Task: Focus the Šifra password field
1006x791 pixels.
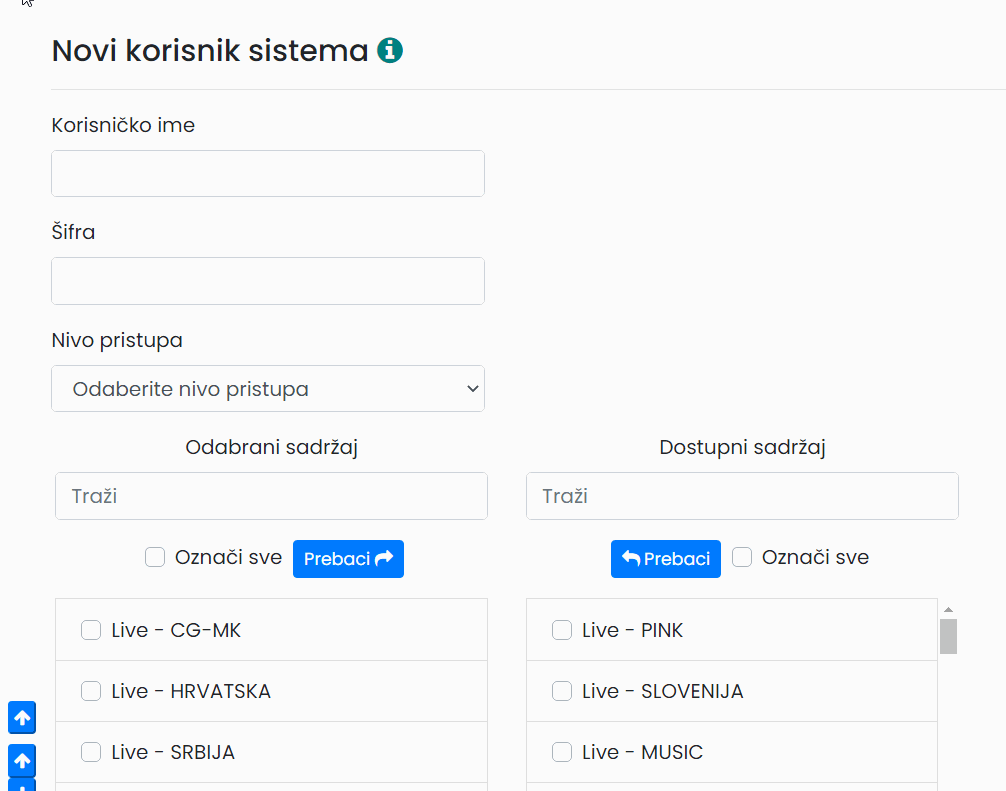Action: [x=268, y=281]
